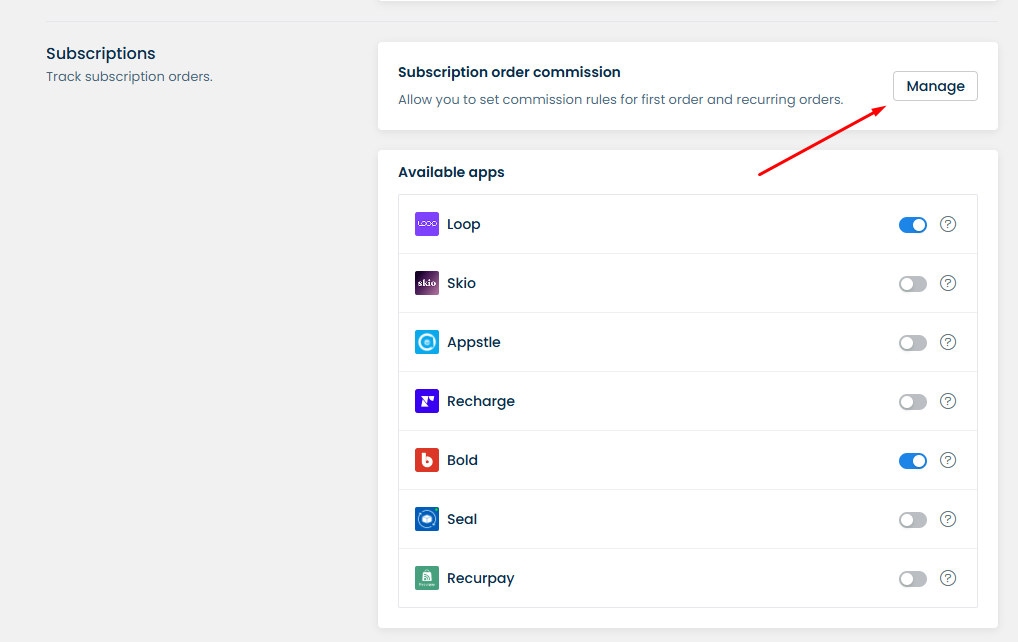This screenshot has width=1018, height=642.
Task: Click the Skio app logo icon
Action: coord(427,283)
